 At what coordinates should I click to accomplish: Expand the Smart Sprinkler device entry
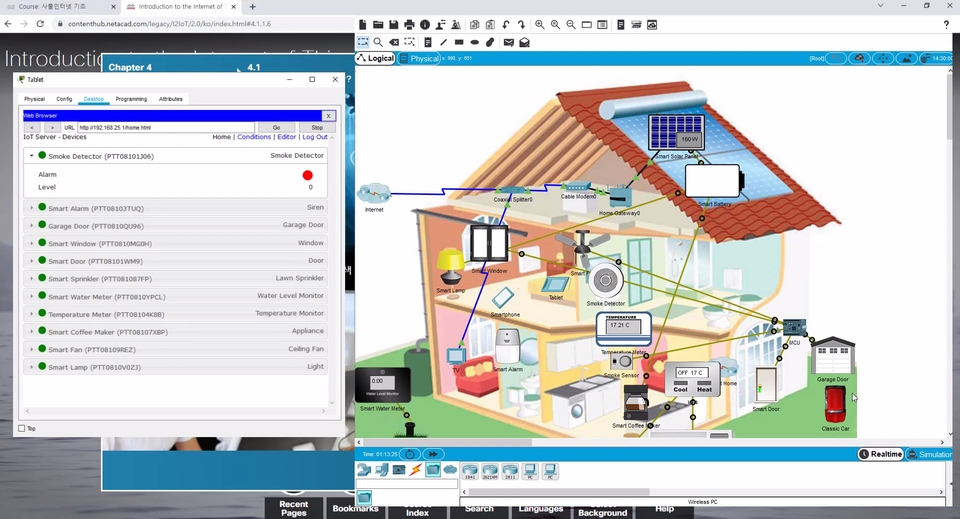(32, 278)
